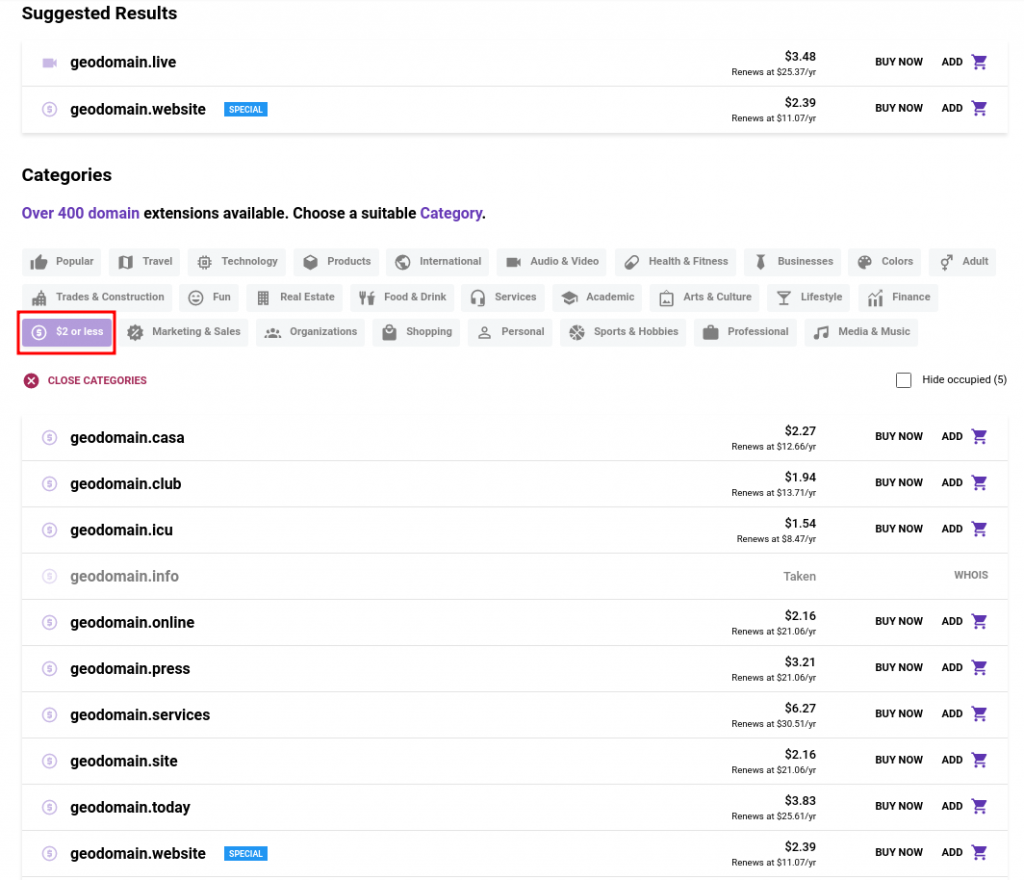Click BUY NOW for geodomain.club
Viewport: 1024px width, 880px height.
click(x=899, y=482)
